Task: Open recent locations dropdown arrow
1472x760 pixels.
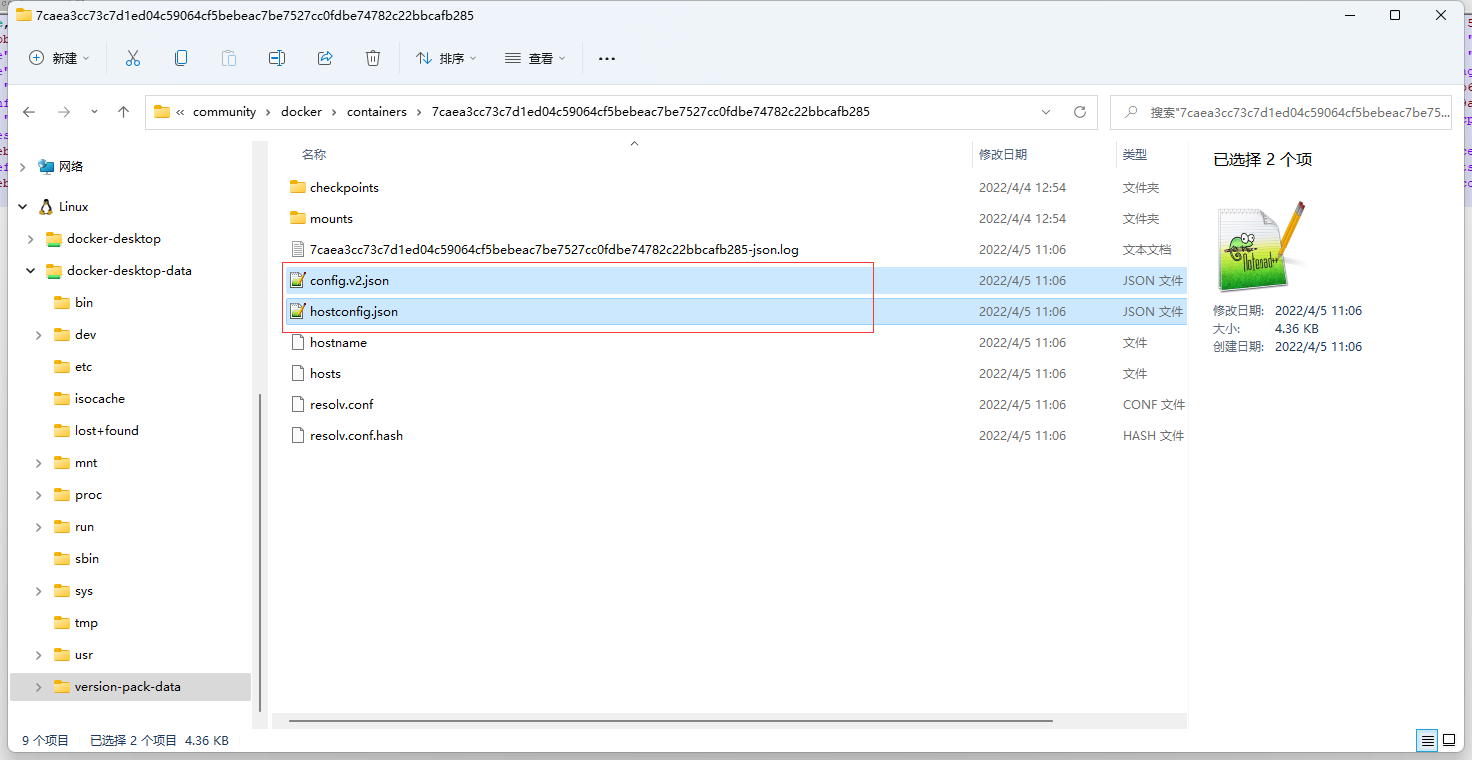Action: pos(94,112)
